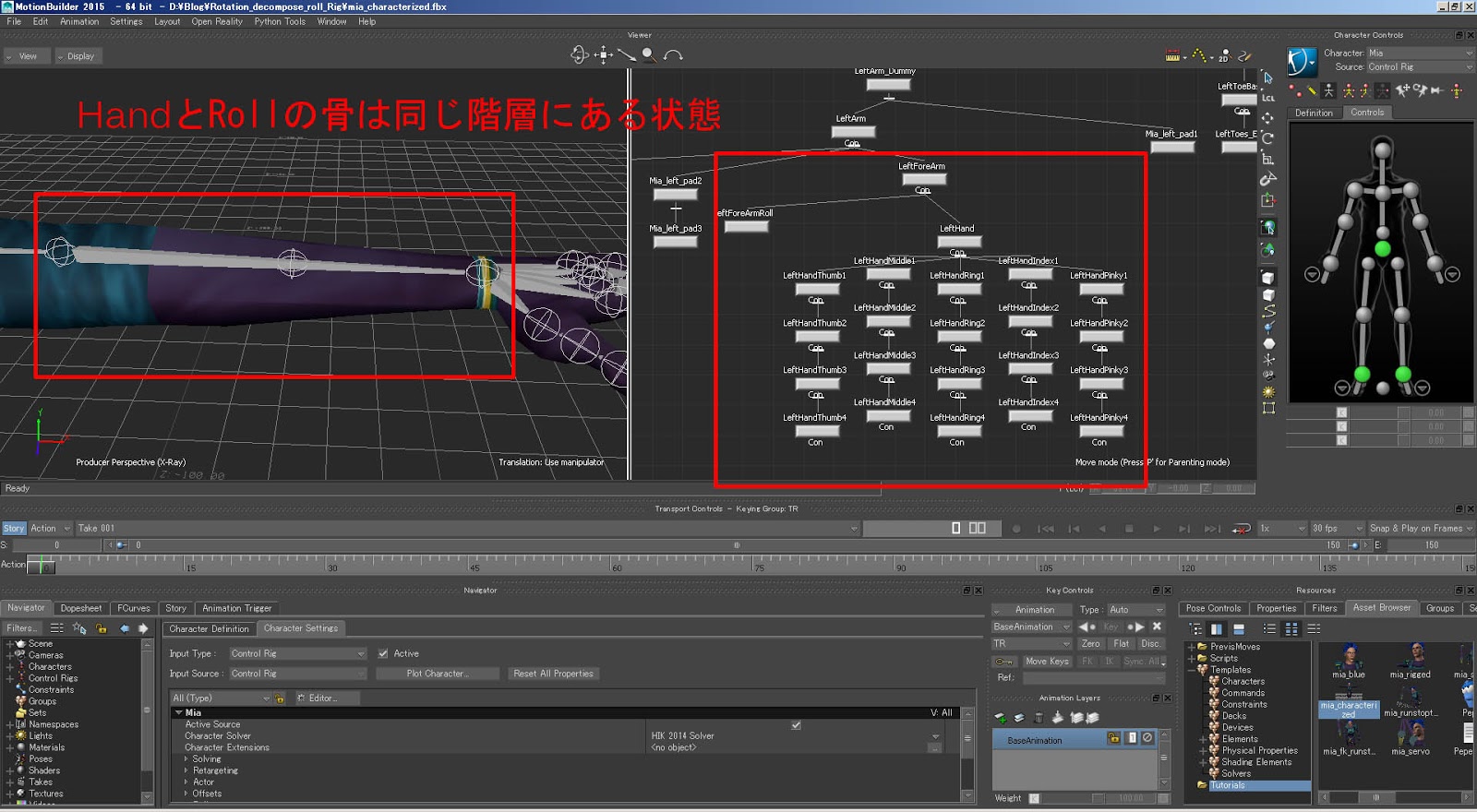Switch Asset Browser to list view
The width and height of the screenshot is (1477, 812).
click(x=1269, y=629)
